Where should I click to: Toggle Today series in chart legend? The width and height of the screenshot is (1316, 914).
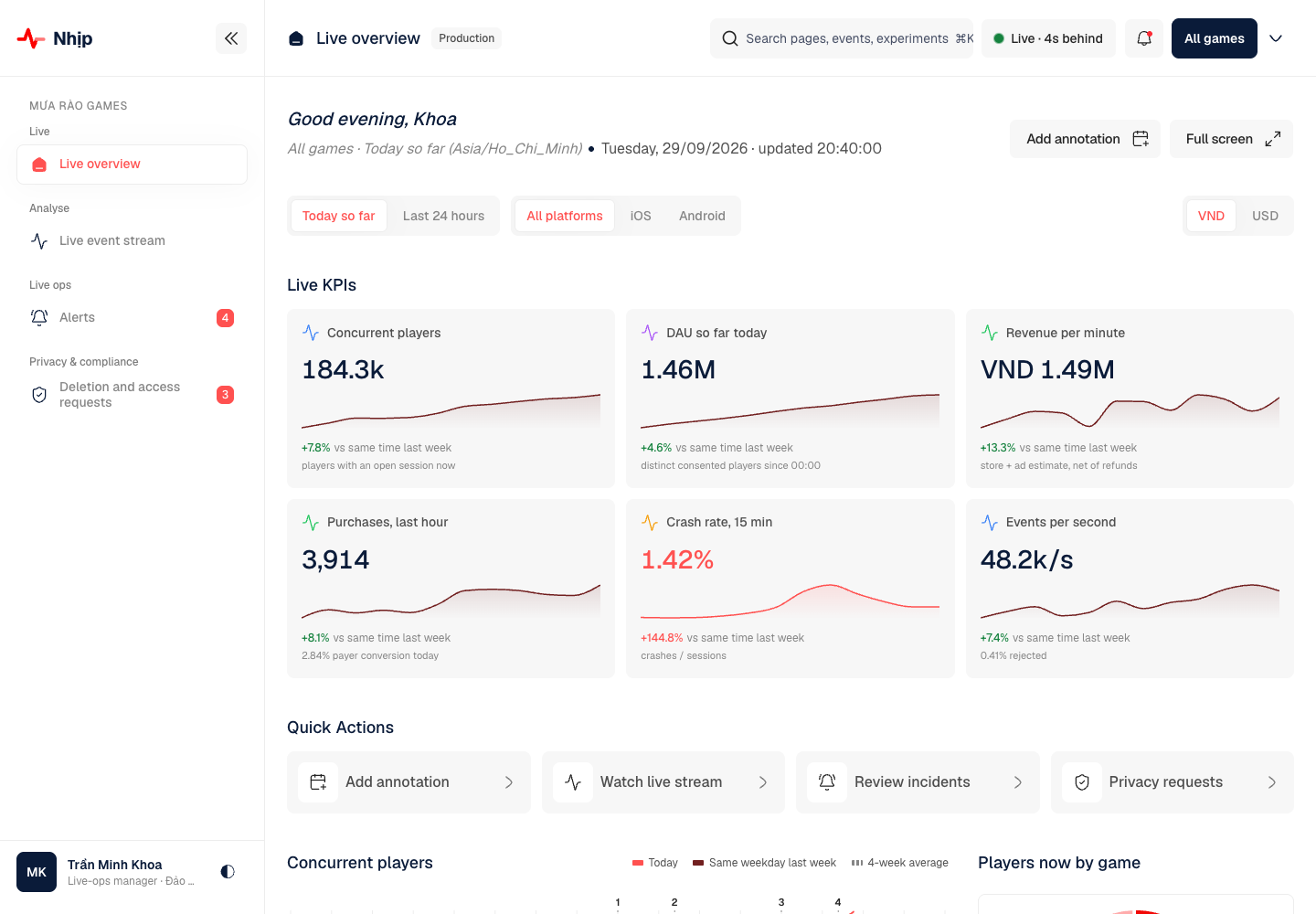point(655,863)
